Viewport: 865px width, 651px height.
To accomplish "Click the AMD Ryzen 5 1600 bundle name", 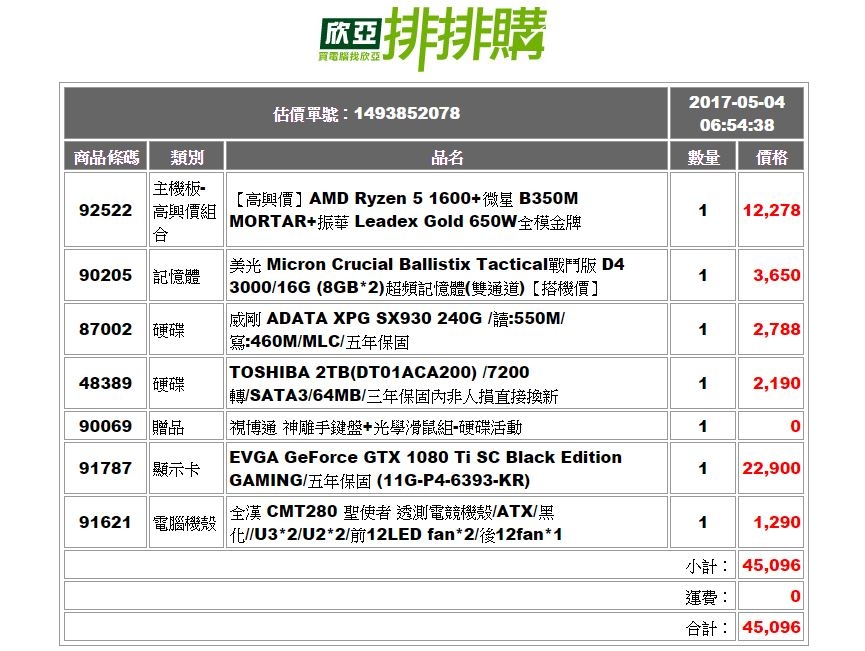I will pyautogui.click(x=405, y=210).
